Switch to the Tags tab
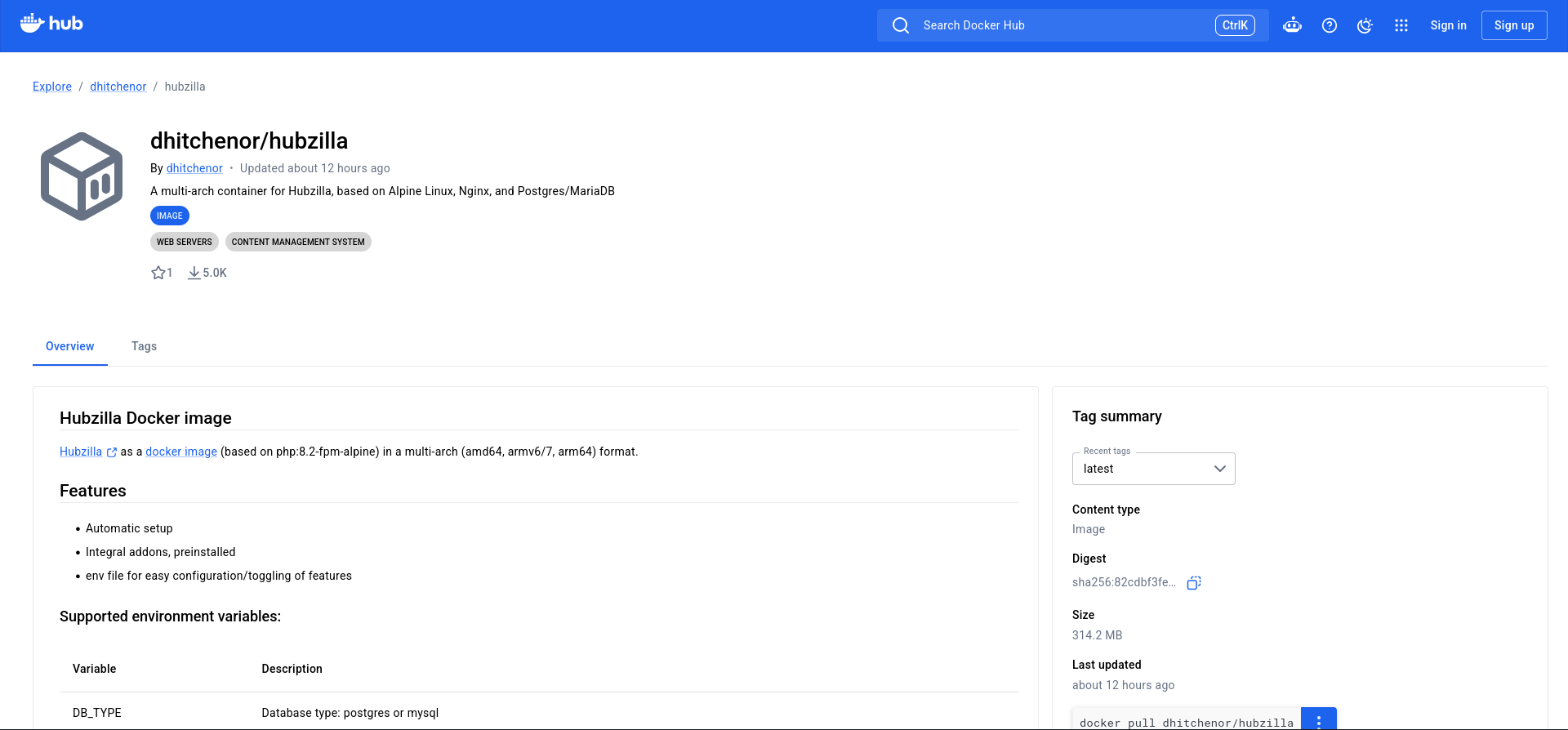The image size is (1568, 730). (x=144, y=346)
